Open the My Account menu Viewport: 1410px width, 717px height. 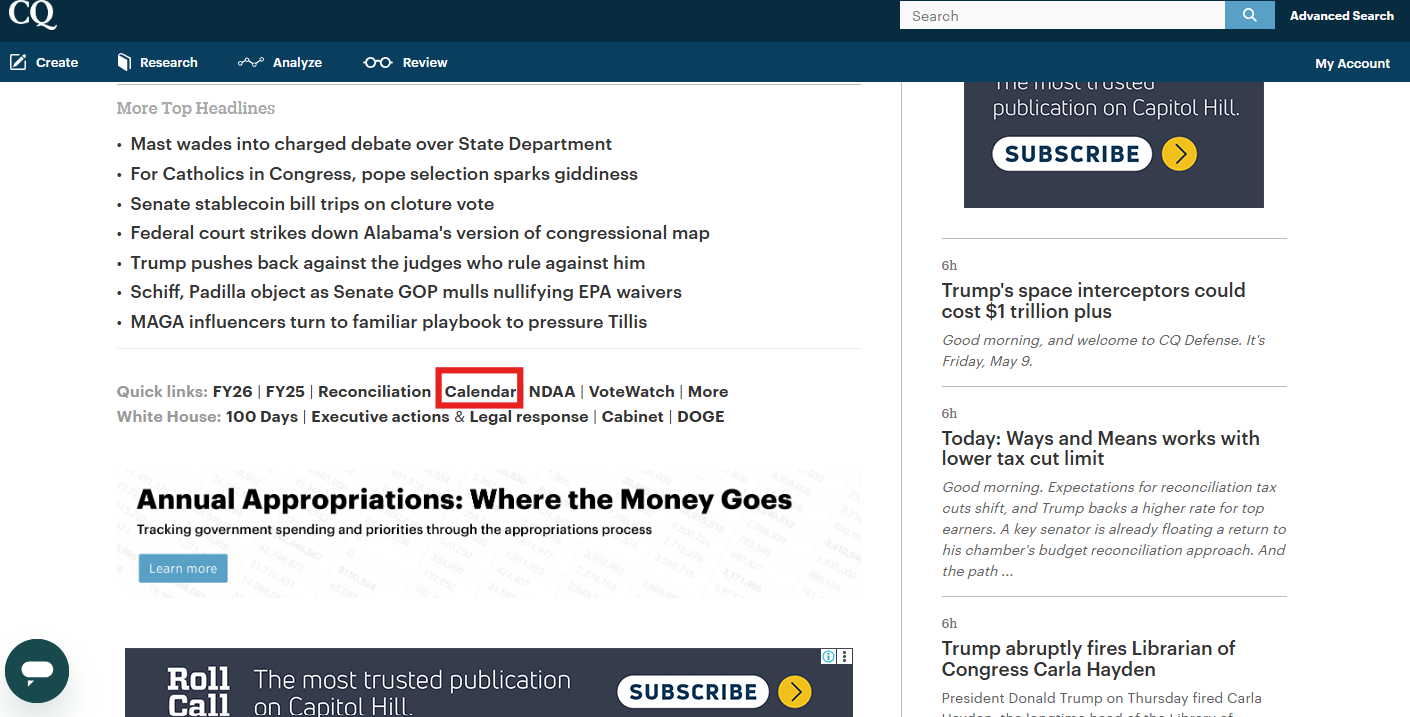[x=1352, y=63]
